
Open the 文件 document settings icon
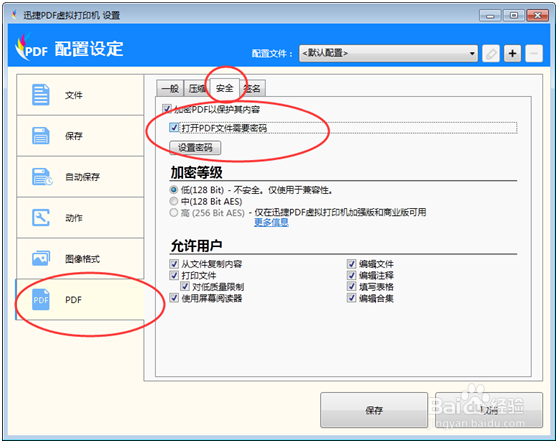tap(41, 95)
